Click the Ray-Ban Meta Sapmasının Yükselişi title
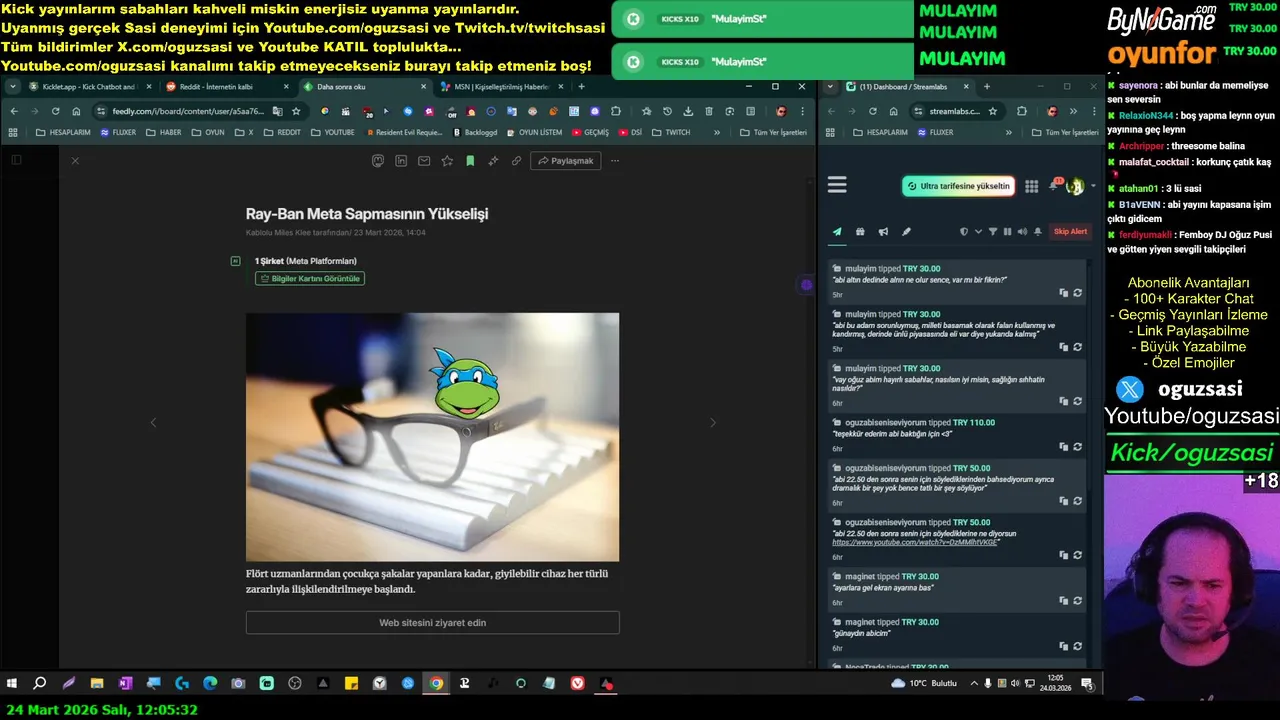 pos(367,214)
